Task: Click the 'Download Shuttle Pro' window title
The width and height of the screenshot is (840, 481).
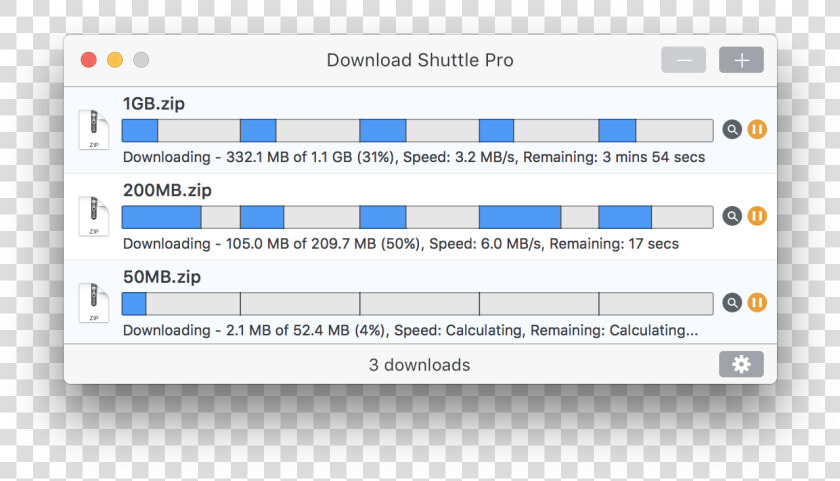Action: (x=420, y=60)
